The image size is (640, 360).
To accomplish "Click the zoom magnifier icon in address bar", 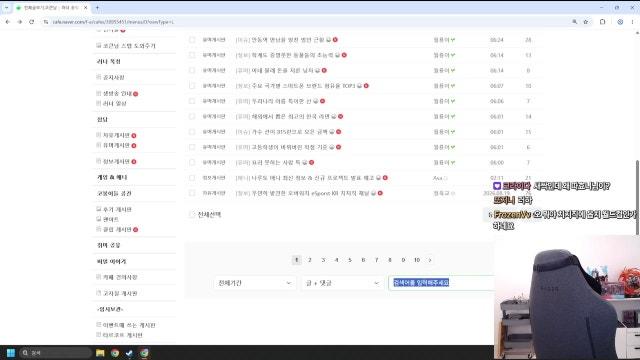I will click(574, 22).
